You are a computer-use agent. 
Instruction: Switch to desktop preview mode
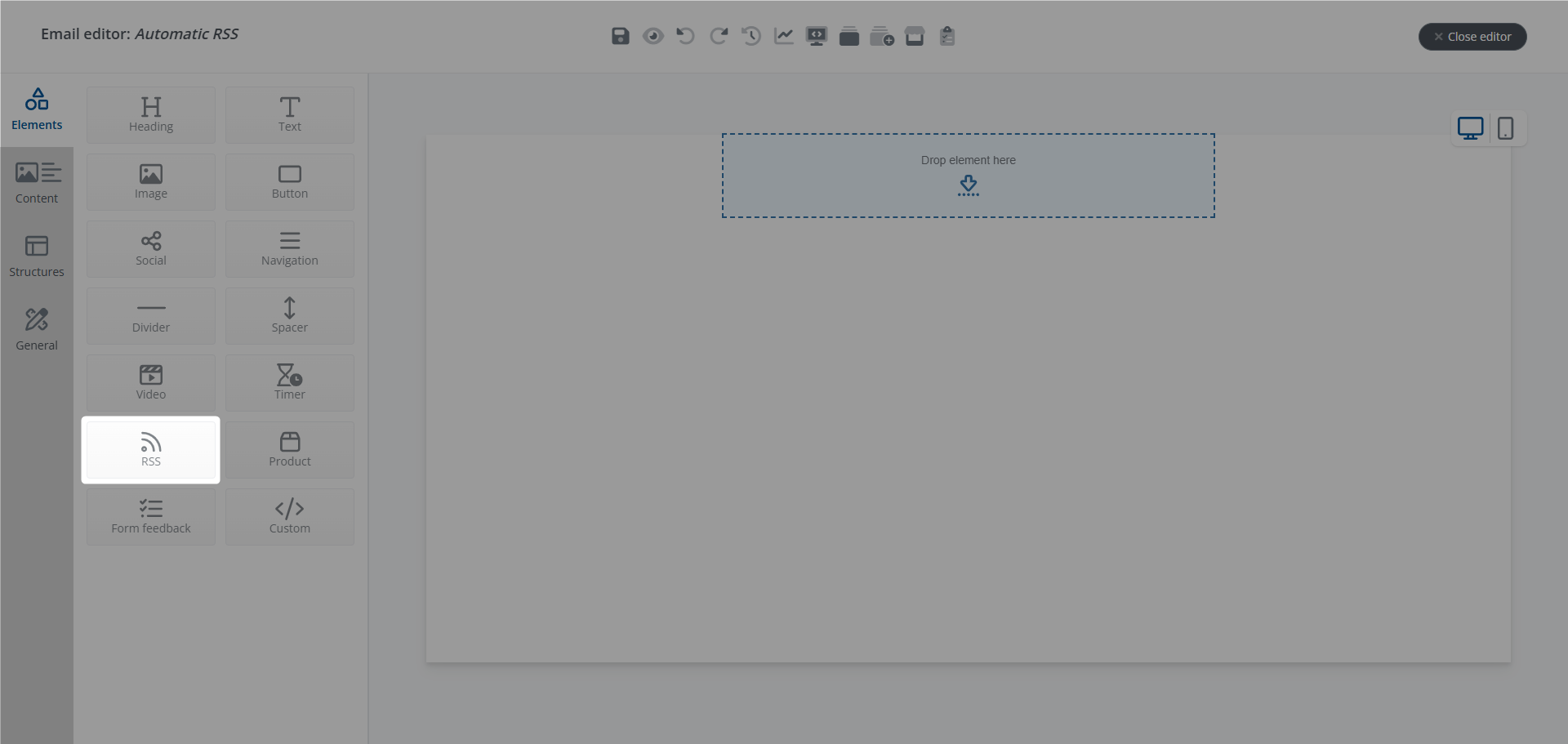[x=1470, y=128]
